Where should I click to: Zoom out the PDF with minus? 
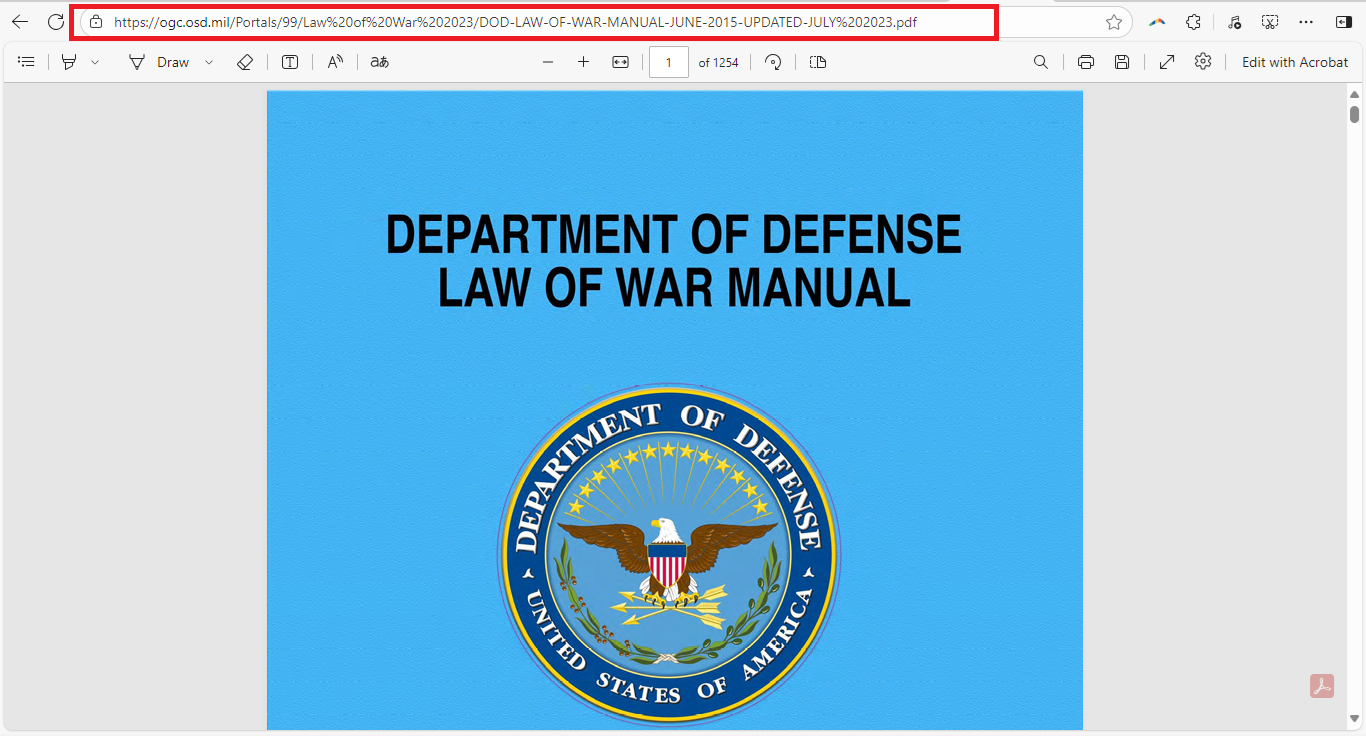click(548, 62)
